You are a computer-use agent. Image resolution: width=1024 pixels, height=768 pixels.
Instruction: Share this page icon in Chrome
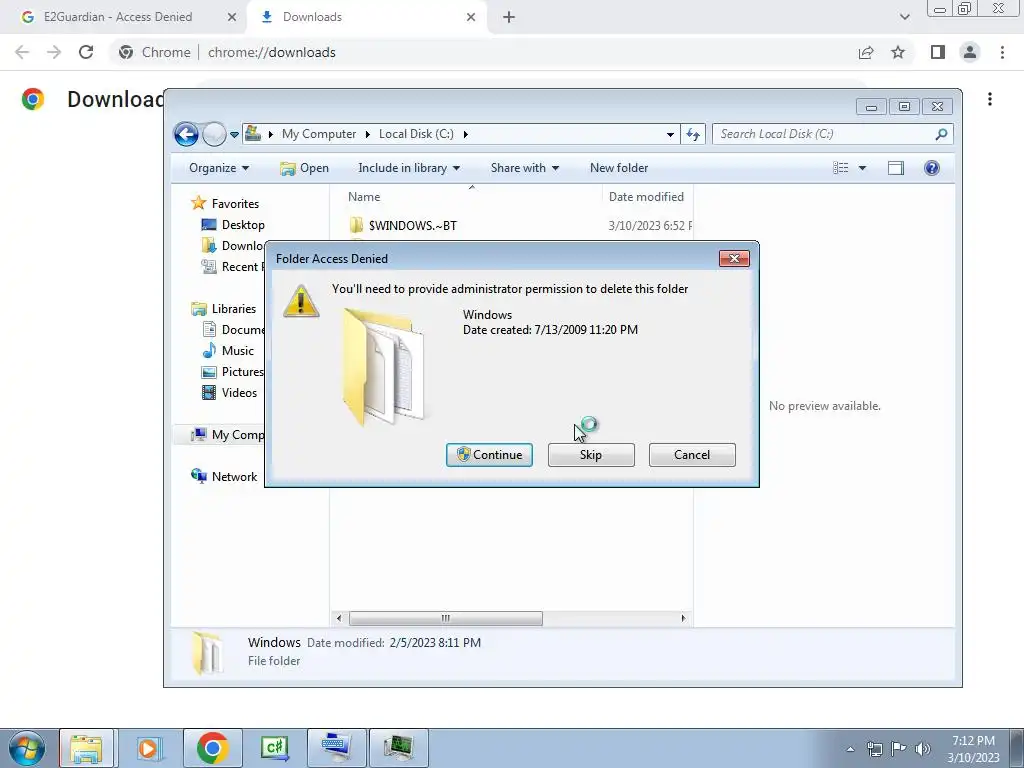pos(866,52)
